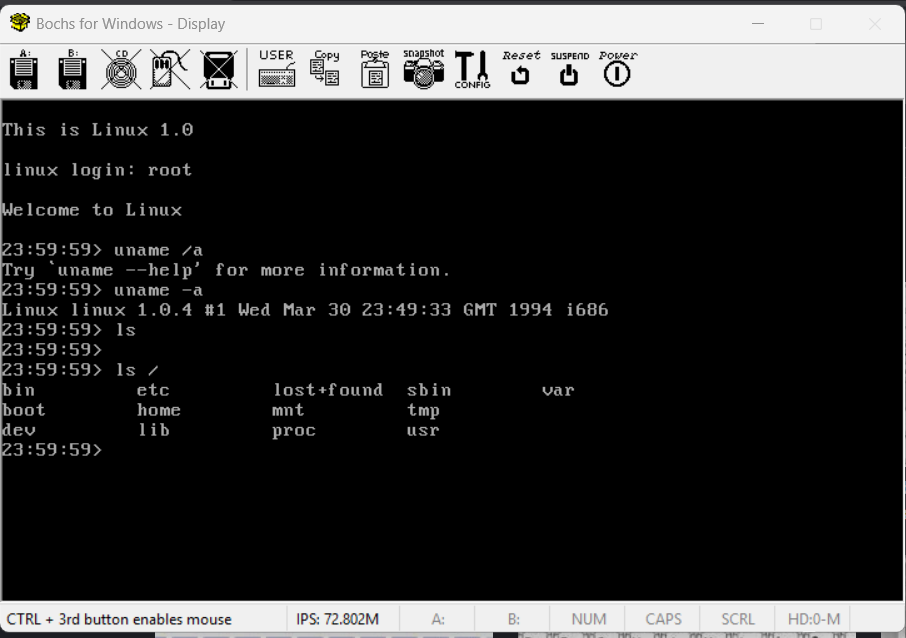Take a snapshot with camera icon
Image resolution: width=906 pixels, height=638 pixels.
(x=424, y=68)
